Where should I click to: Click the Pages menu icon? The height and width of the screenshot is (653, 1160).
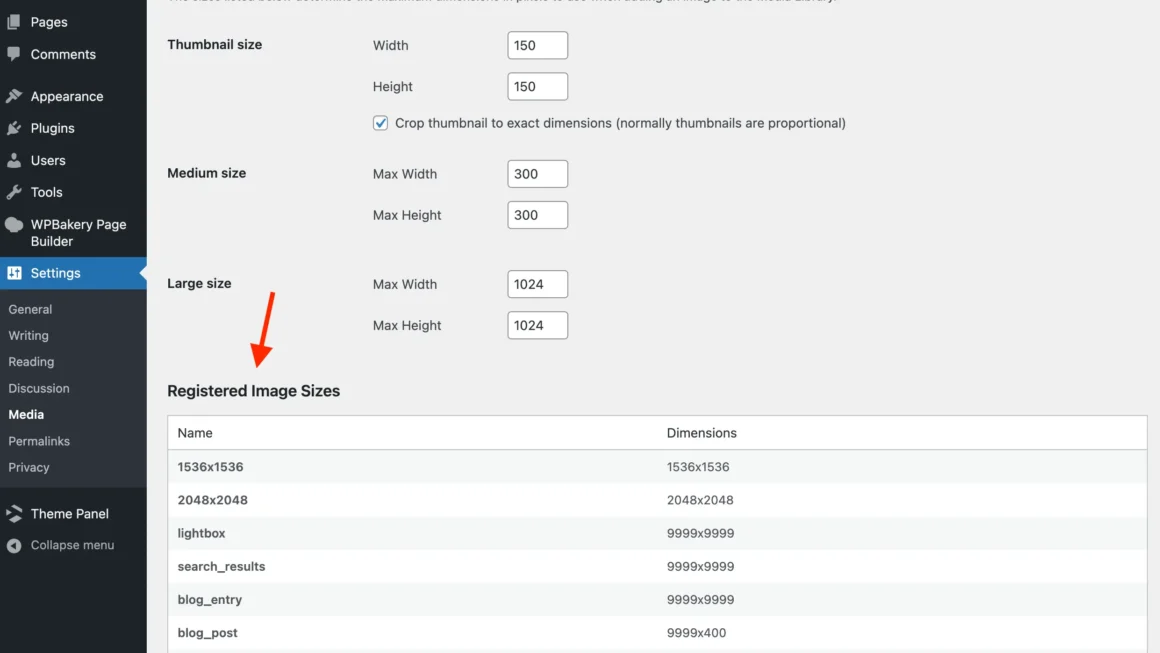[13, 22]
